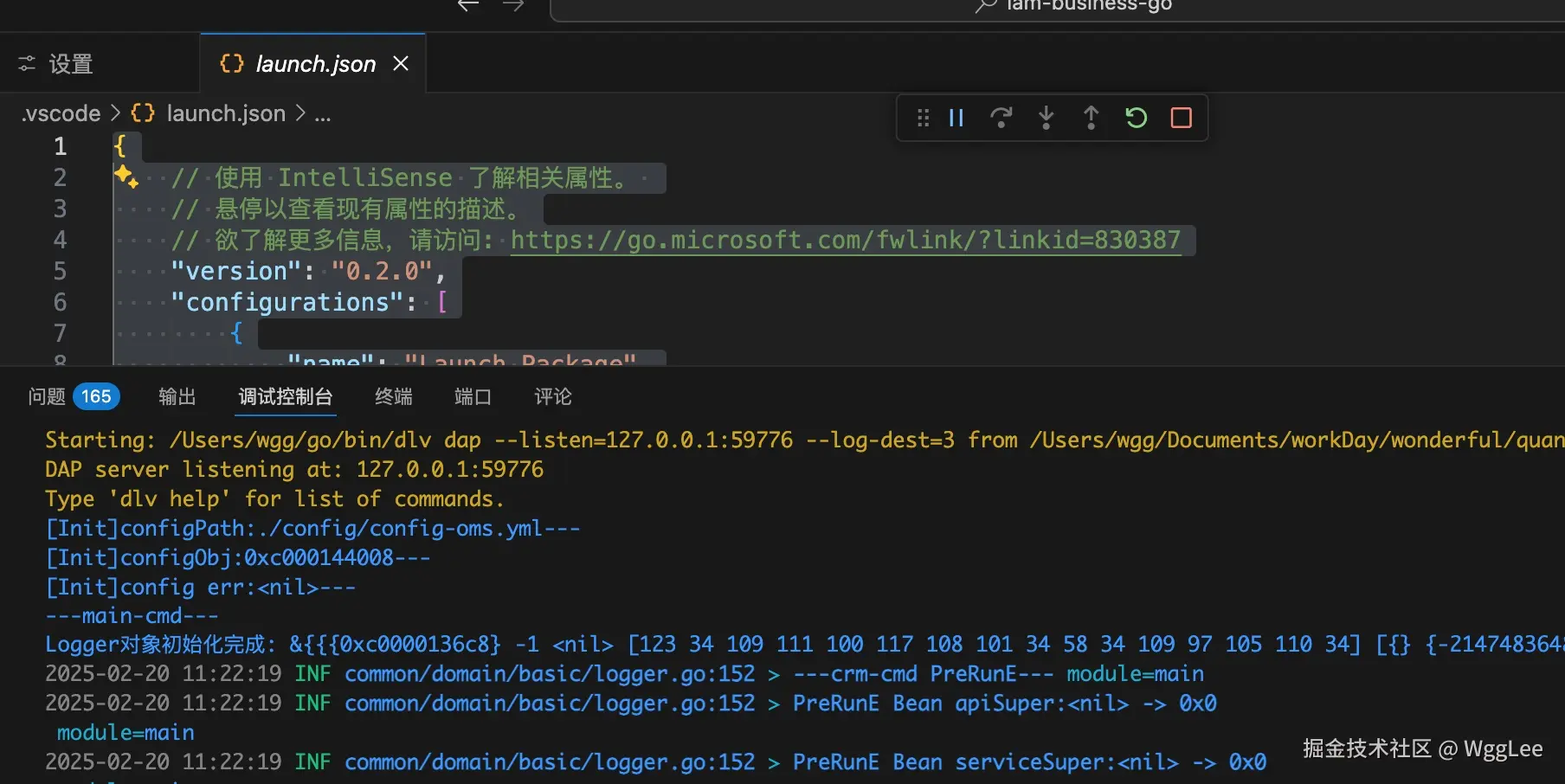Click the Step Out debug icon
Image resolution: width=1565 pixels, height=784 pixels.
click(x=1092, y=118)
